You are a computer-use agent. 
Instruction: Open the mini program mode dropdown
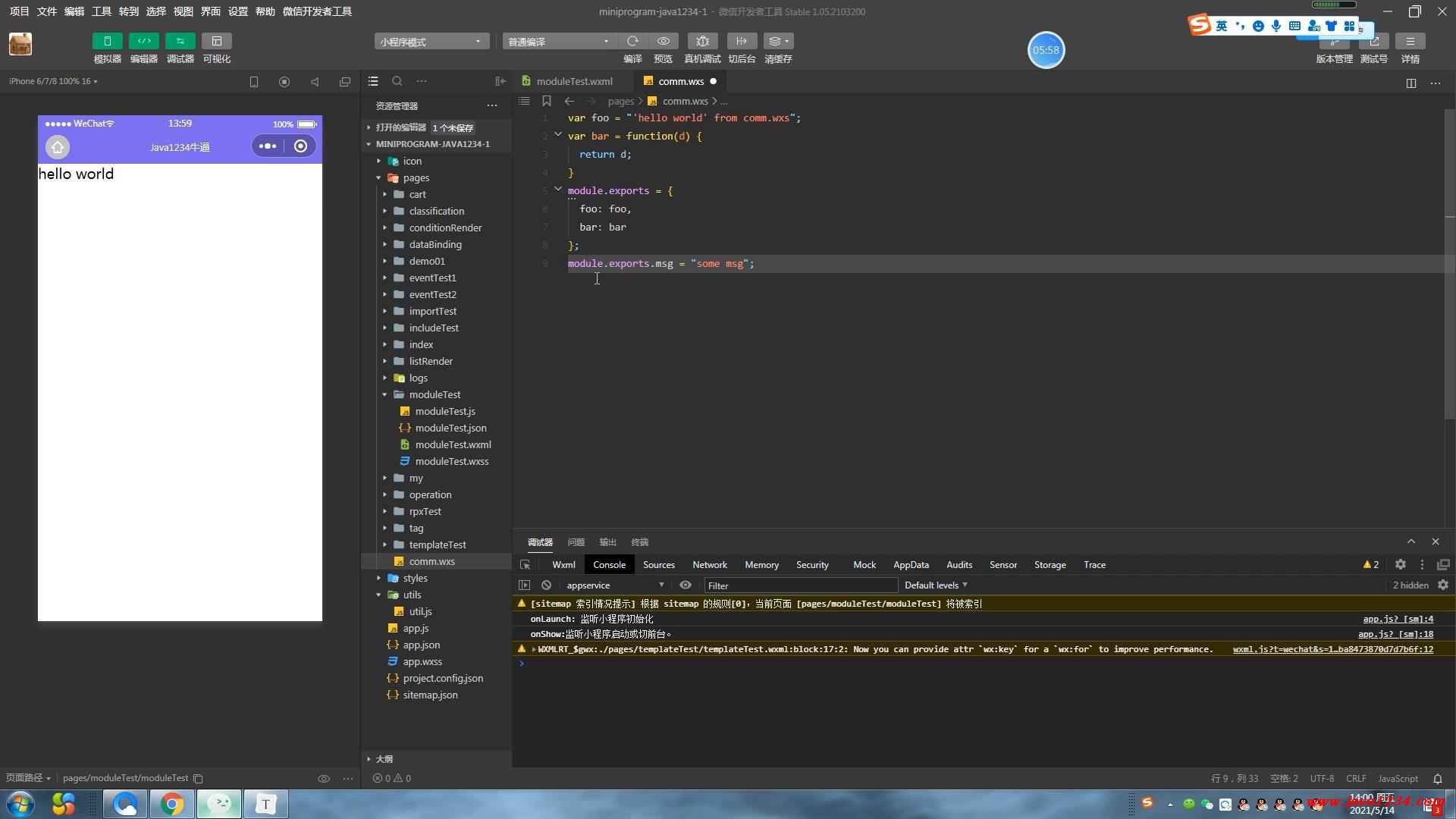click(431, 41)
